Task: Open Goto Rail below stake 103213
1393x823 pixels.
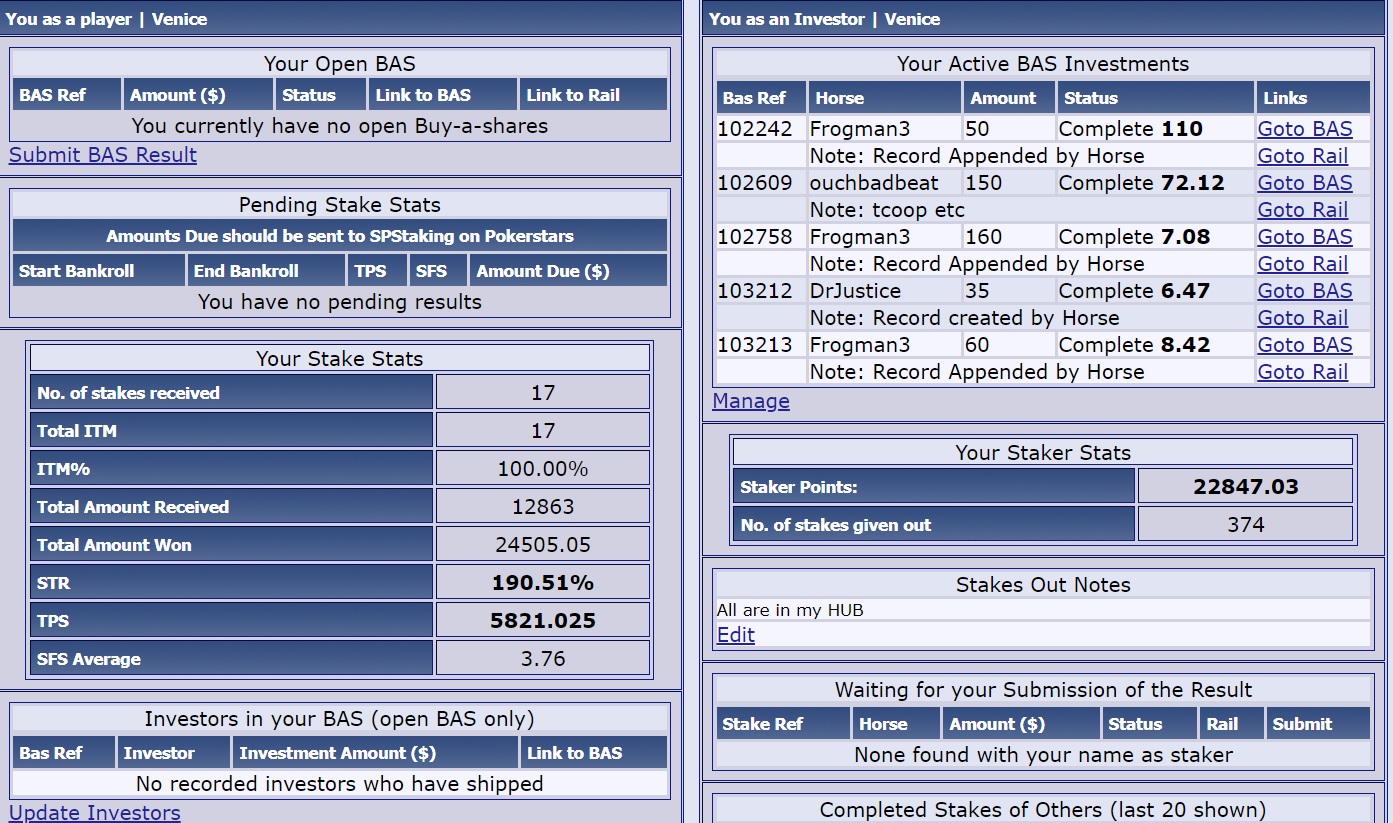Action: (x=1302, y=372)
